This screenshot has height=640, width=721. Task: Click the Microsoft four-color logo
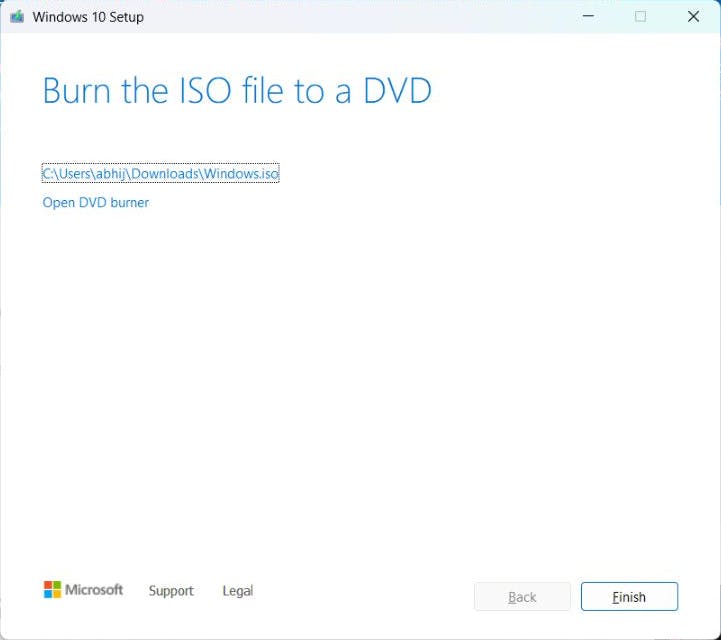(x=52, y=589)
